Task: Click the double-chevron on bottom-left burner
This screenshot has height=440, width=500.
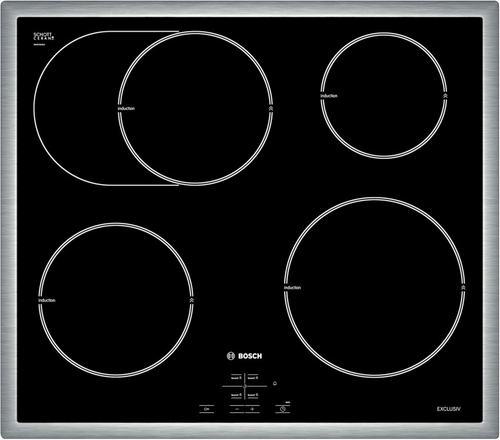Action: 191,300
